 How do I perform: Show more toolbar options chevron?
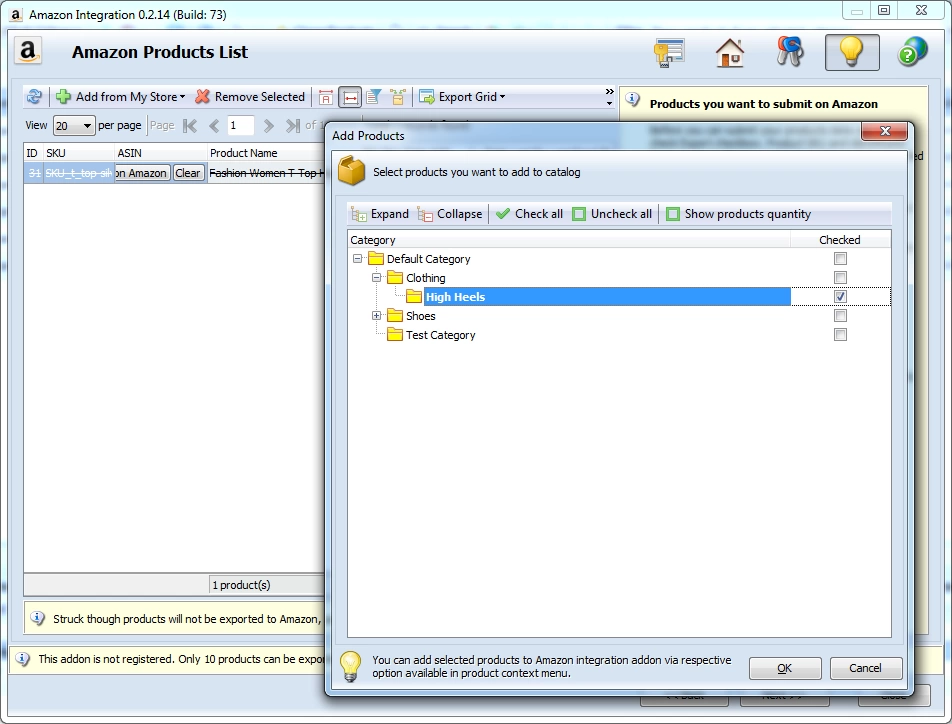tap(609, 97)
